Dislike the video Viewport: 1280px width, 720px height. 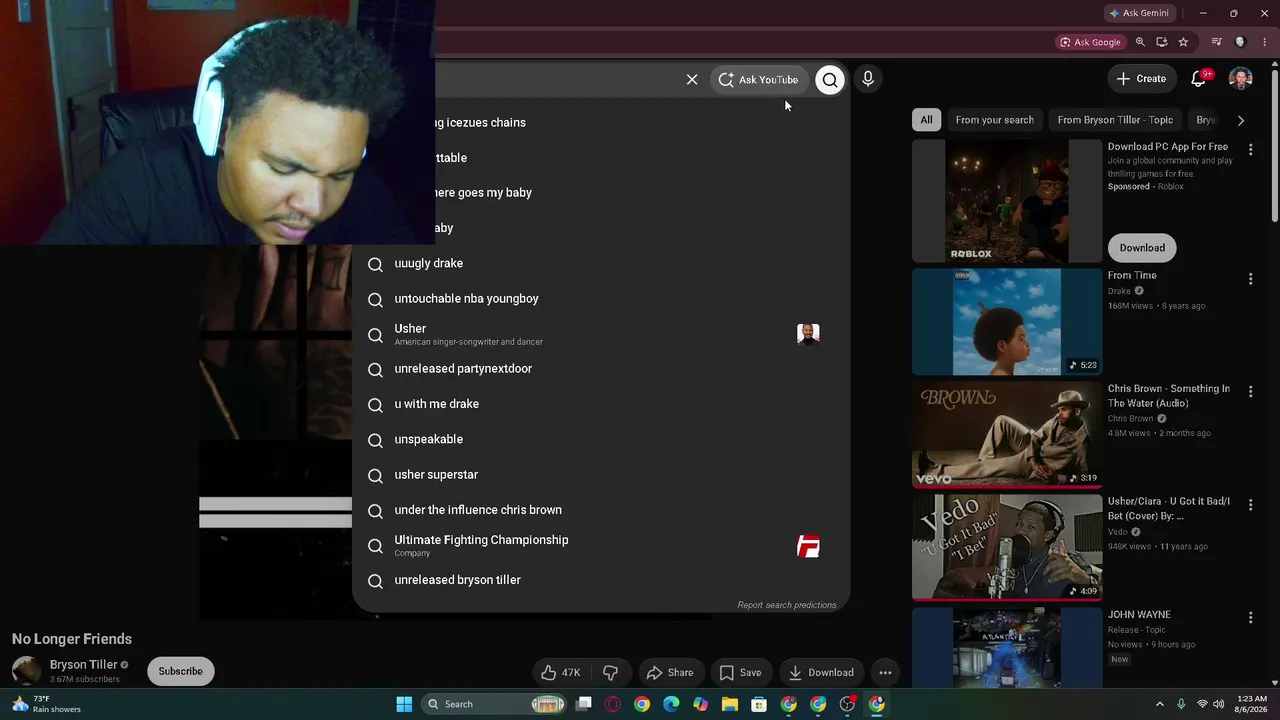610,672
